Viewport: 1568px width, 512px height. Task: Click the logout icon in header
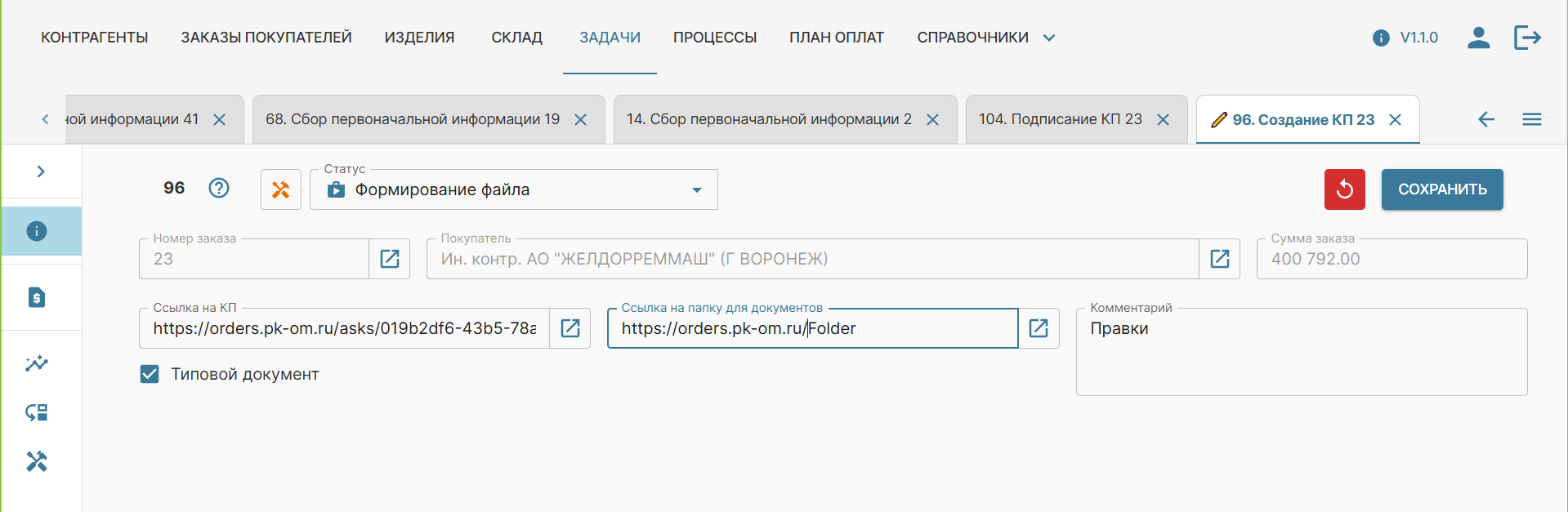click(x=1526, y=38)
